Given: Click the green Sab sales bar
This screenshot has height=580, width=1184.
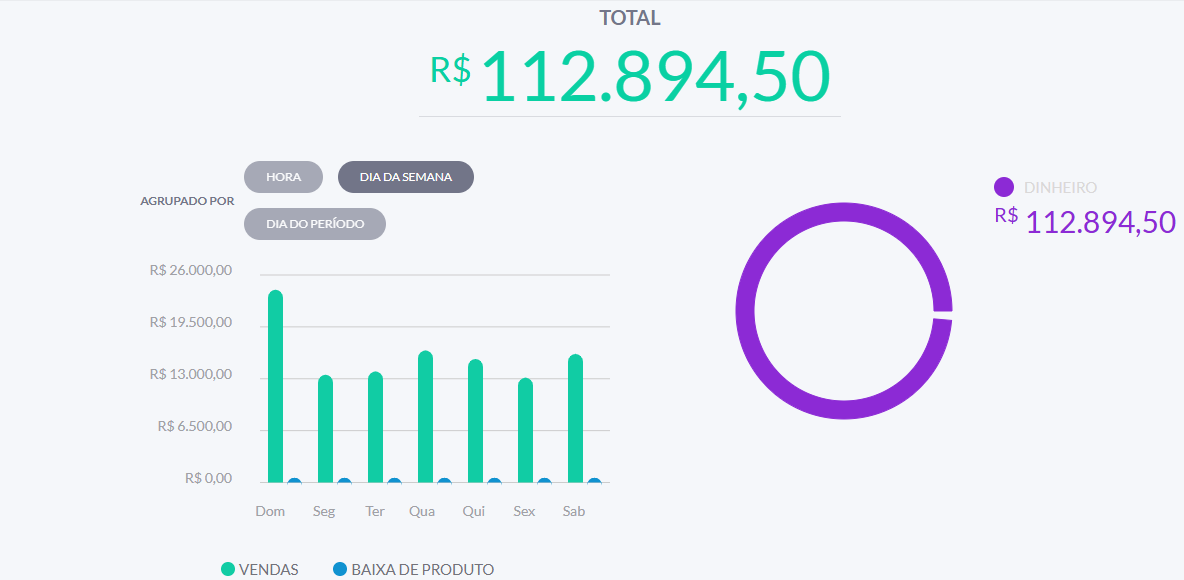Looking at the screenshot, I should pos(575,418).
